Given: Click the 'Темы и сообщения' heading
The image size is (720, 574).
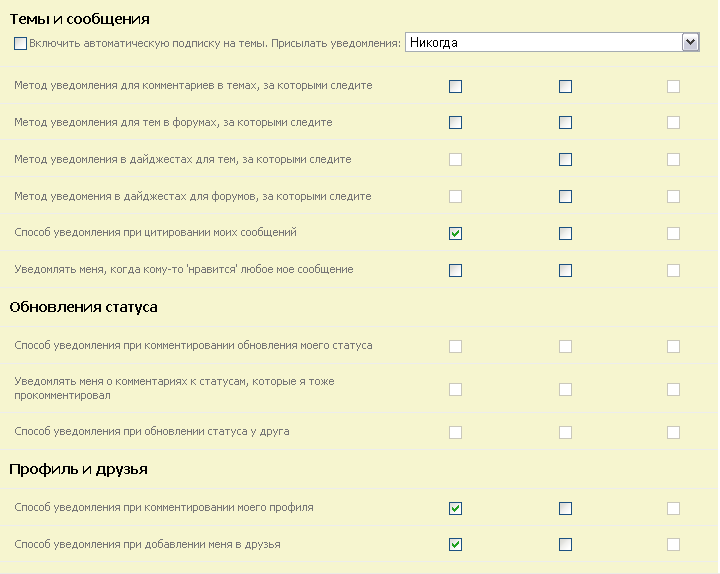Looking at the screenshot, I should click(x=79, y=19).
